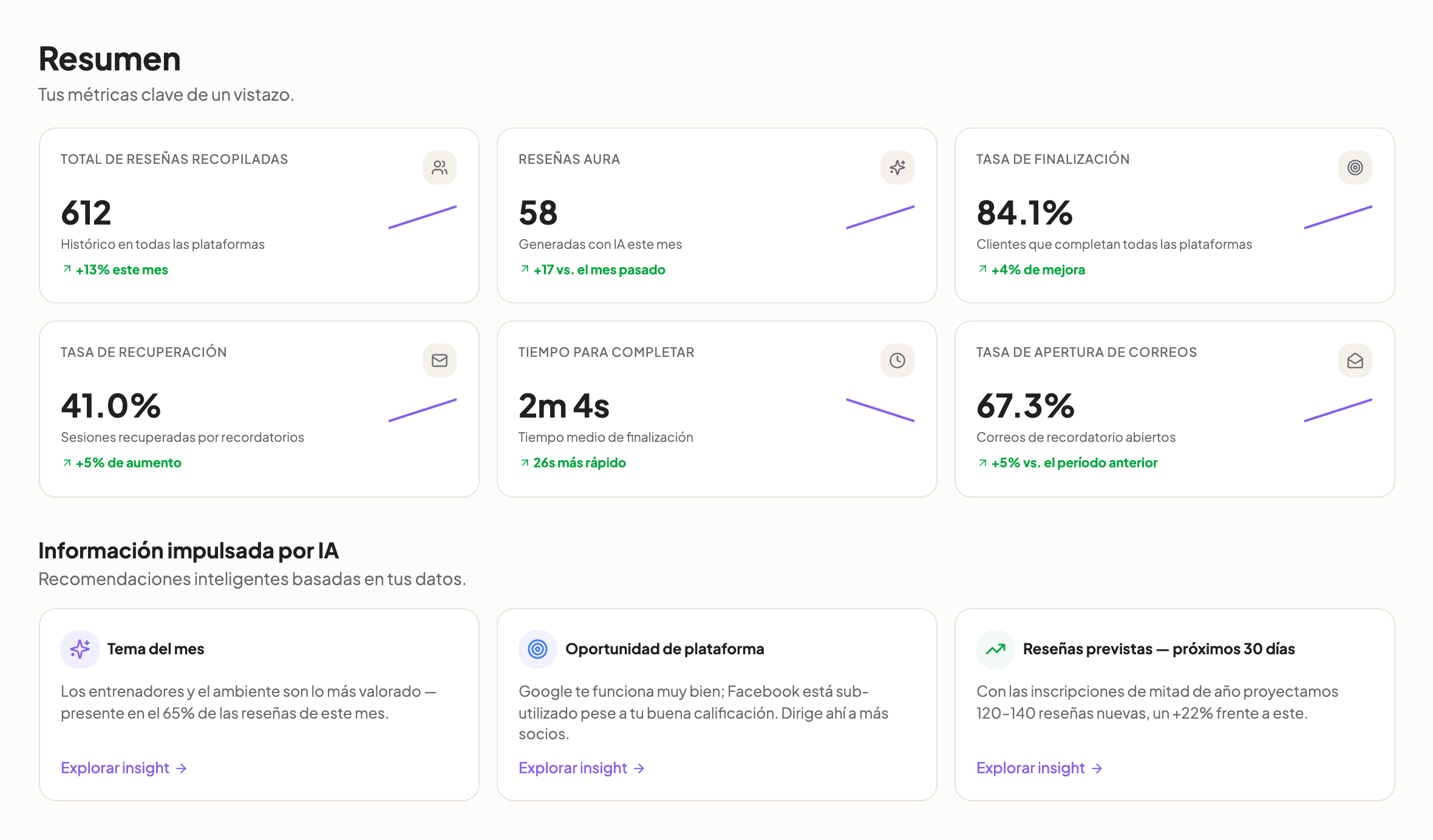Viewport: 1433px width, 840px height.
Task: Click the target icon in Tasa de finalización card
Action: click(1355, 168)
